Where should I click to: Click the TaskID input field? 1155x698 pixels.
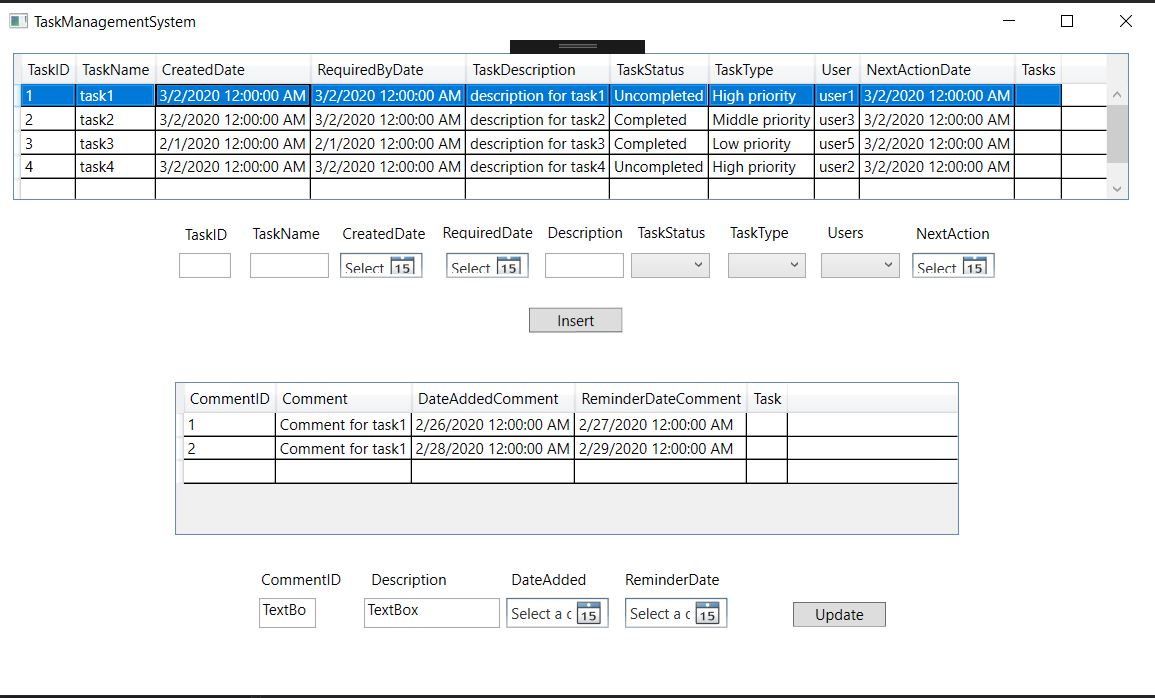[204, 265]
